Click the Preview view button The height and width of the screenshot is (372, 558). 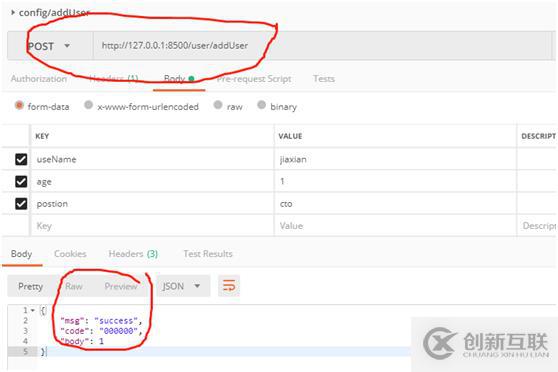(121, 286)
